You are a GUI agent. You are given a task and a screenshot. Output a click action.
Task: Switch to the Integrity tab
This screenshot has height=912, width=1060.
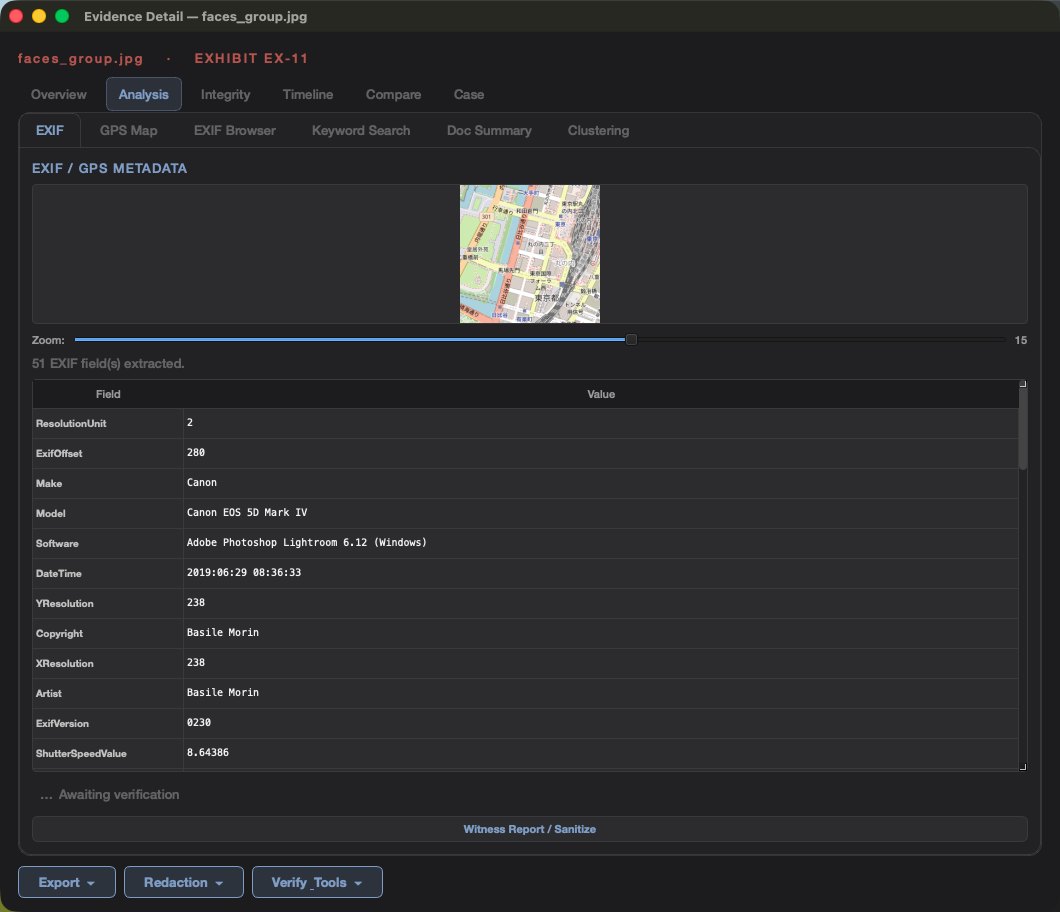click(x=225, y=95)
